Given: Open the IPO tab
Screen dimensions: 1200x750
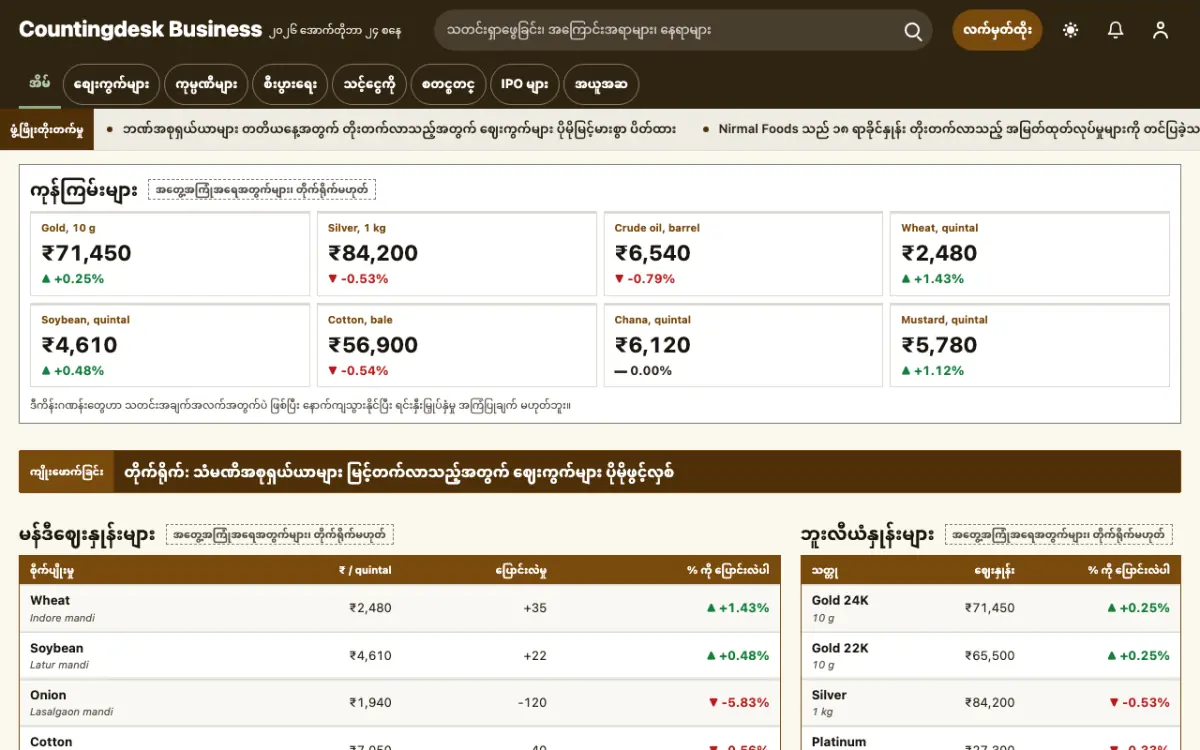Looking at the screenshot, I should pyautogui.click(x=525, y=85).
